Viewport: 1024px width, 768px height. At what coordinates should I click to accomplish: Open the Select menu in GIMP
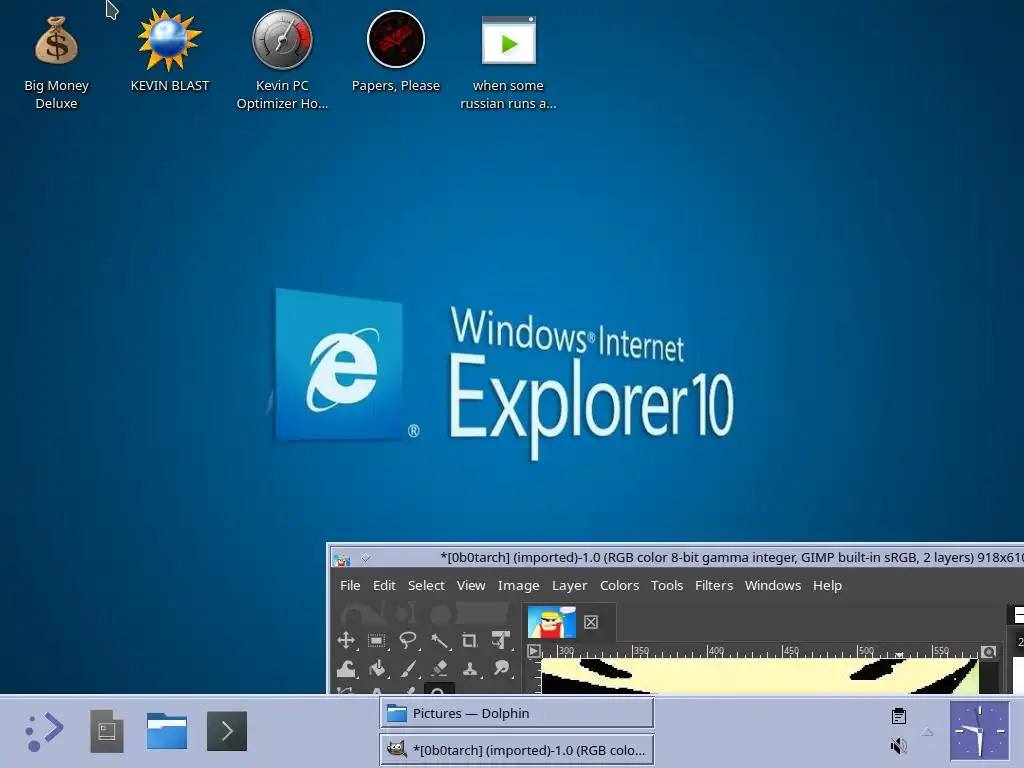pyautogui.click(x=426, y=585)
